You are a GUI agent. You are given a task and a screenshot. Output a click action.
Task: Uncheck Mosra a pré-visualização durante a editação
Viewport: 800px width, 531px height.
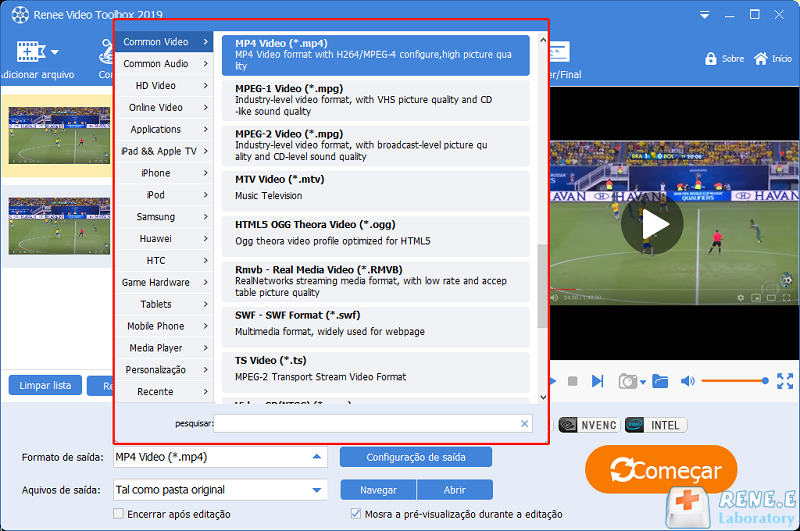pyautogui.click(x=356, y=514)
